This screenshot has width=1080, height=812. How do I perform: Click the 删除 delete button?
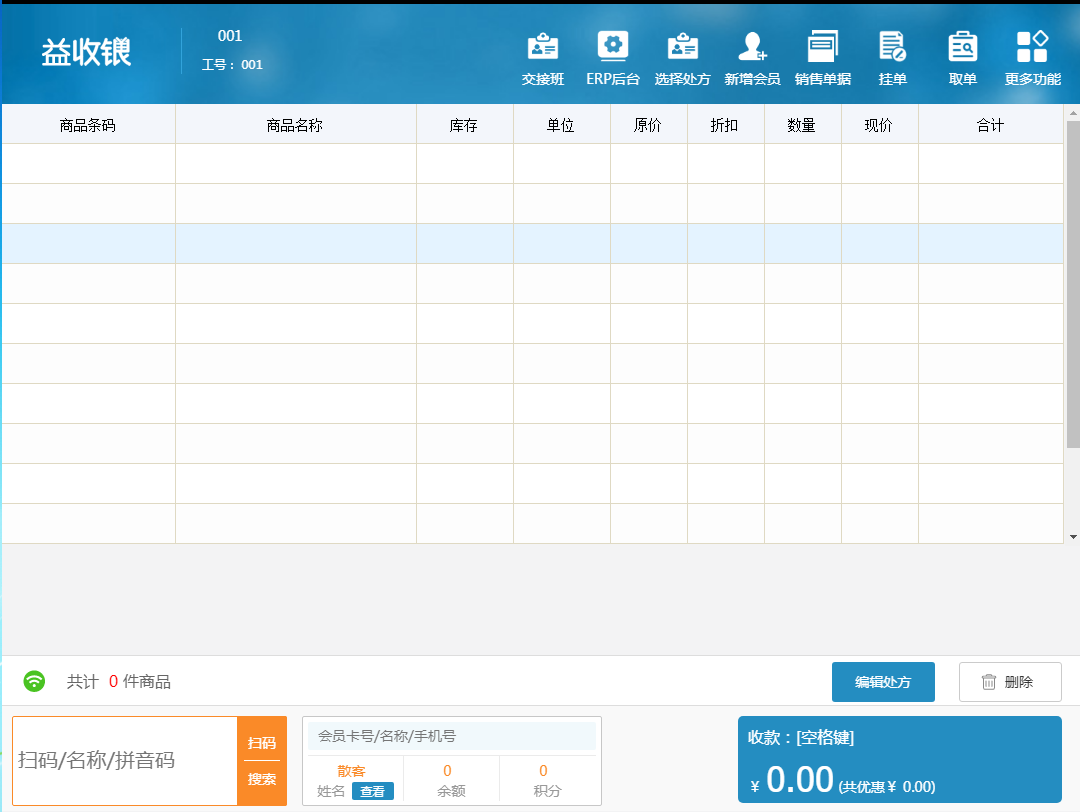coord(1010,681)
